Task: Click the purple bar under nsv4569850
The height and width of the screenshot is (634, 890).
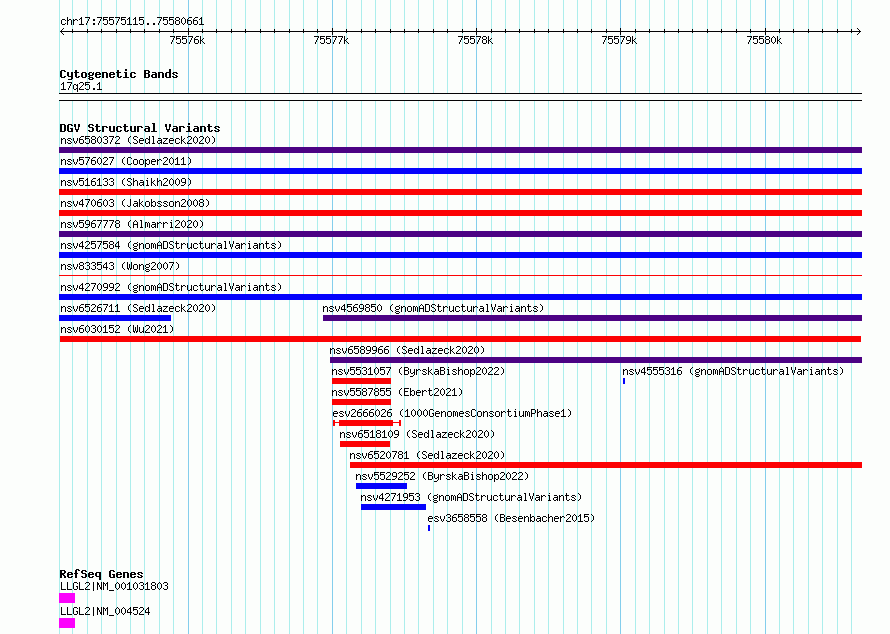Action: (x=593, y=318)
